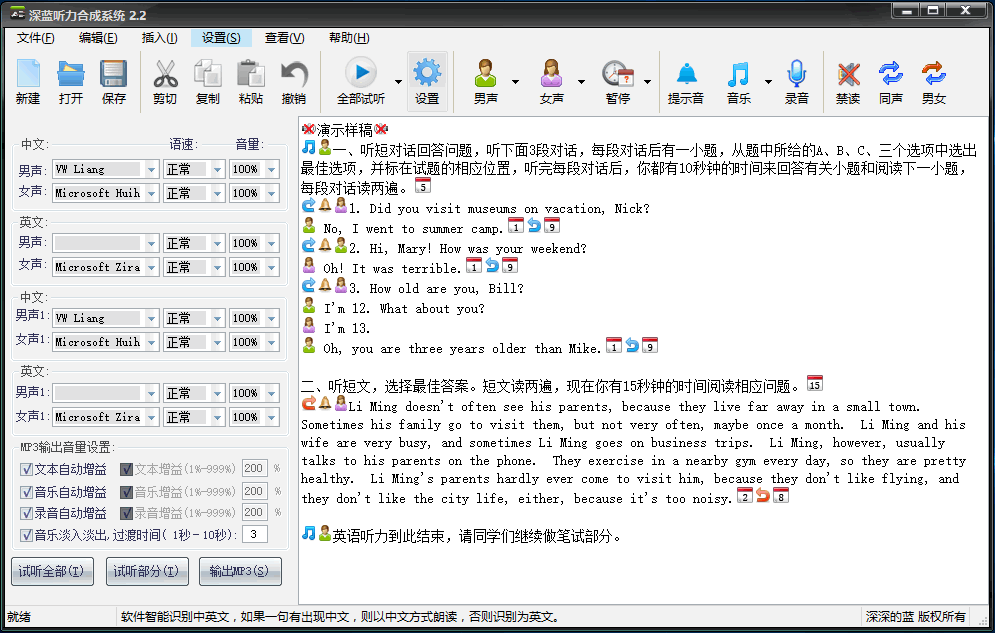Screen dimensions: 995x633
Task: Click the 过渡时间 value input showing 3
Action: pyautogui.click(x=254, y=533)
